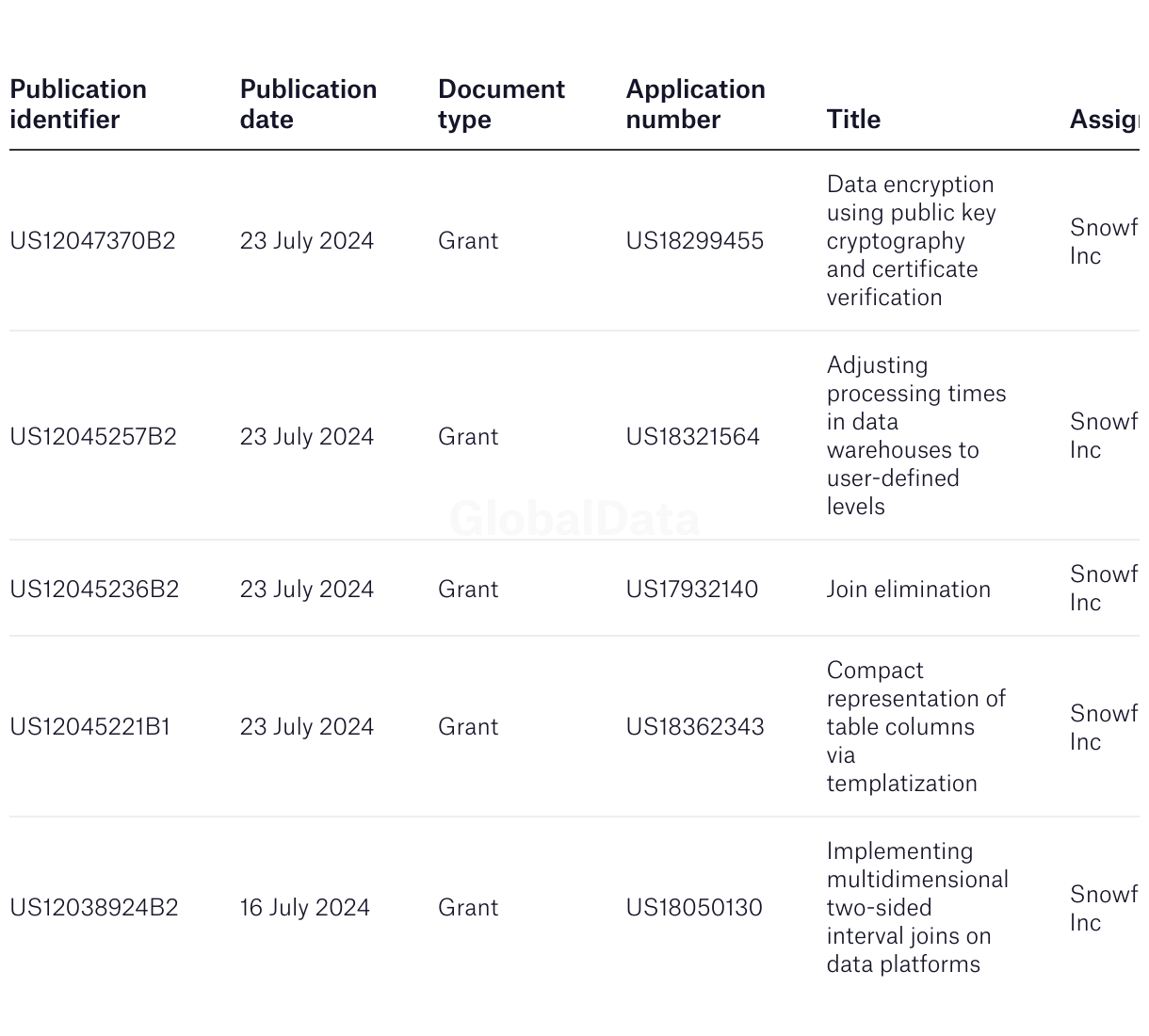Open publication US12045221B1 entry
The width and height of the screenshot is (1149, 1036).
click(x=90, y=727)
